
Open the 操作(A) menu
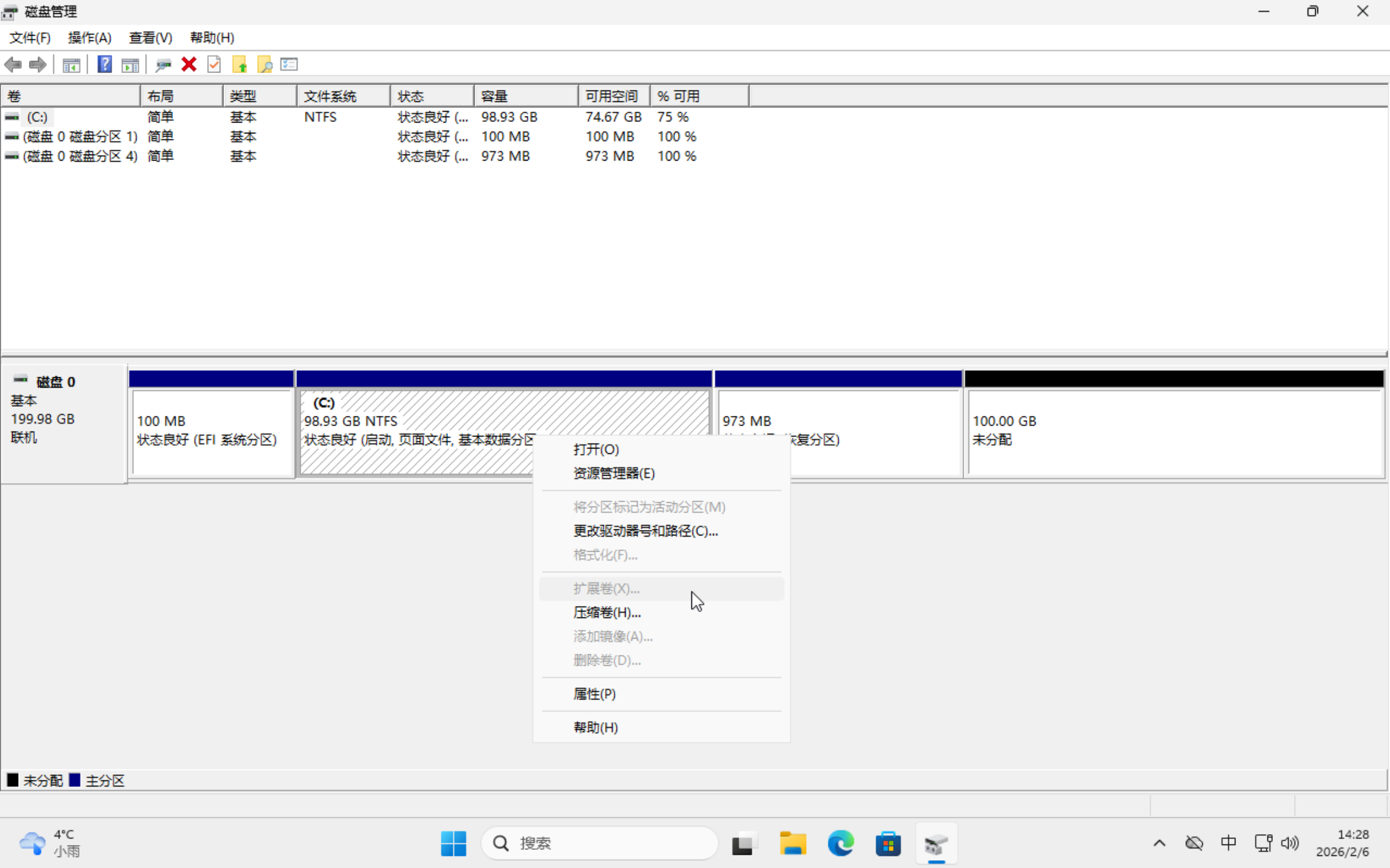click(x=89, y=37)
